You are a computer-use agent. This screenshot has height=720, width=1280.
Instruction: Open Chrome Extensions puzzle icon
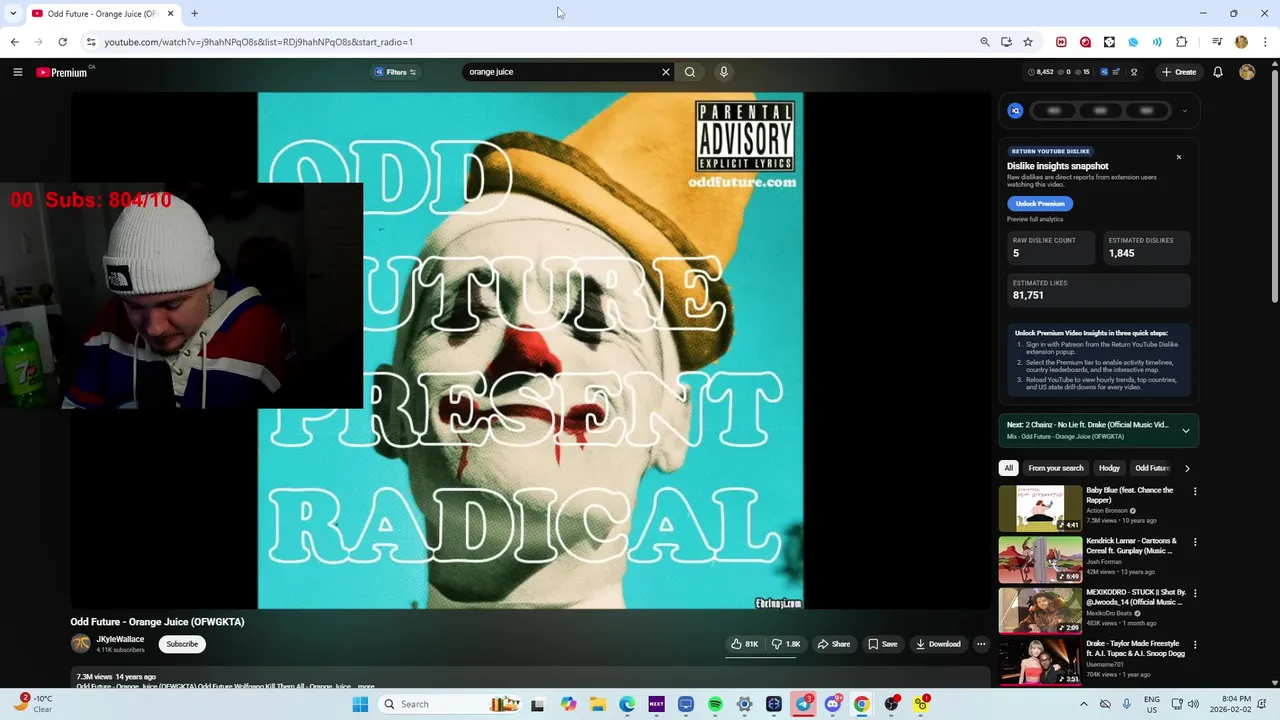[x=1182, y=42]
